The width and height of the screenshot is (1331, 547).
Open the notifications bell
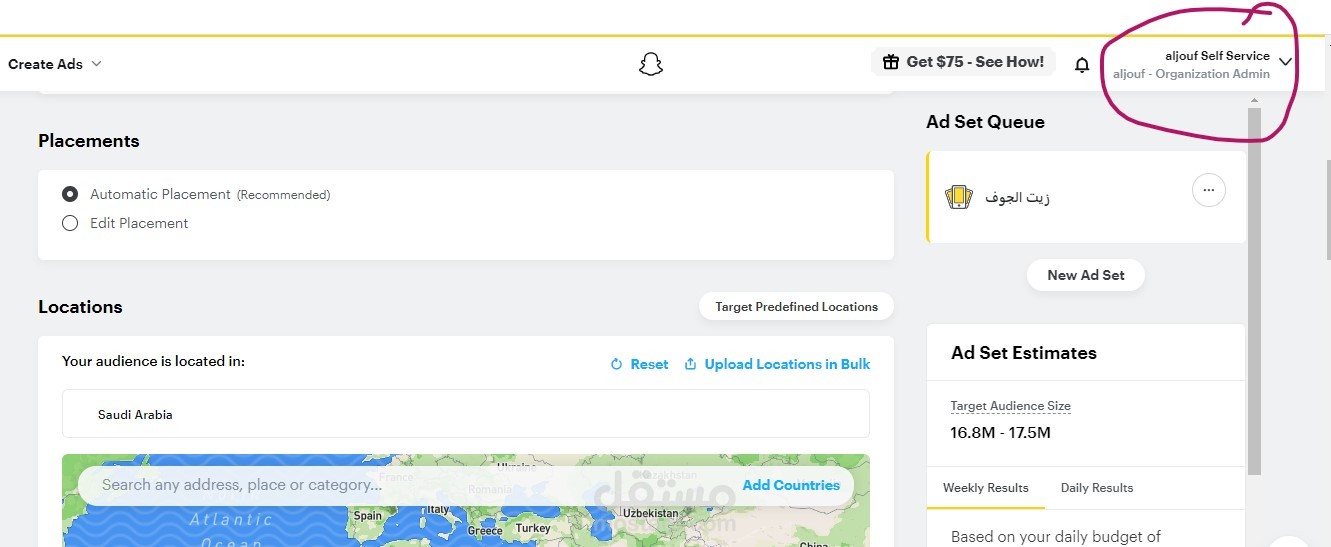click(x=1082, y=65)
